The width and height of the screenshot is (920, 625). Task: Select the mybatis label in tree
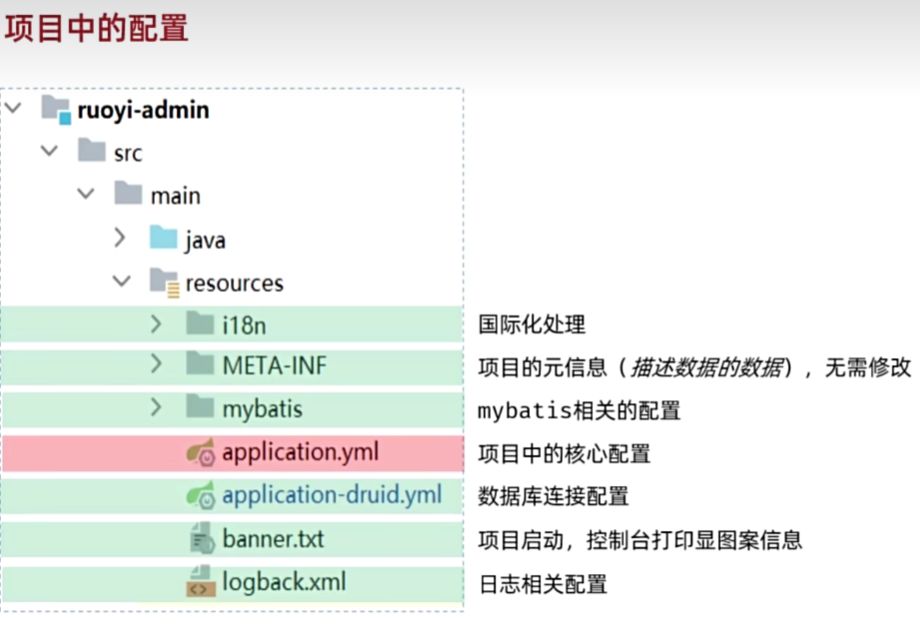(x=262, y=409)
